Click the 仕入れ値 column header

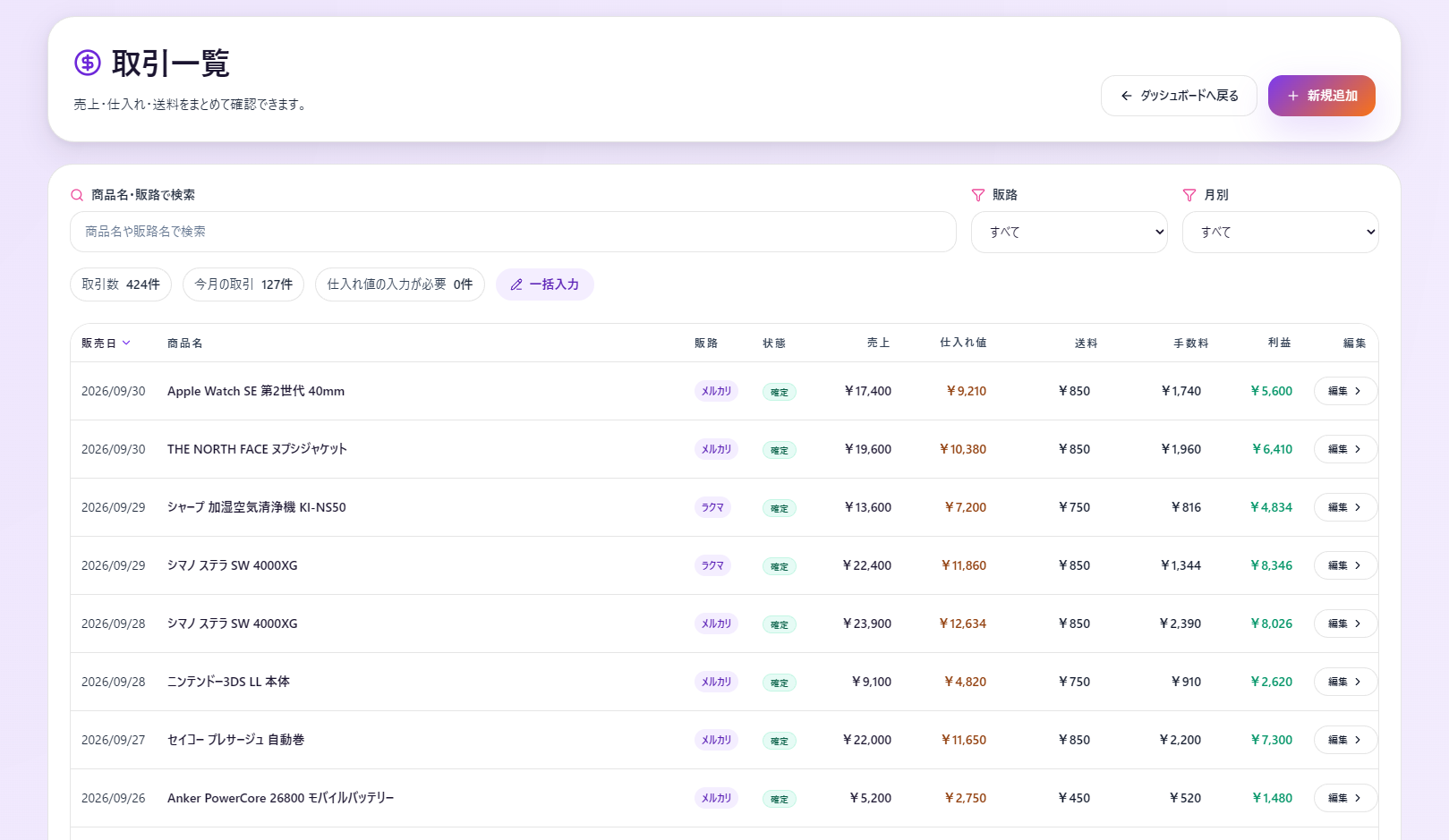pyautogui.click(x=963, y=343)
